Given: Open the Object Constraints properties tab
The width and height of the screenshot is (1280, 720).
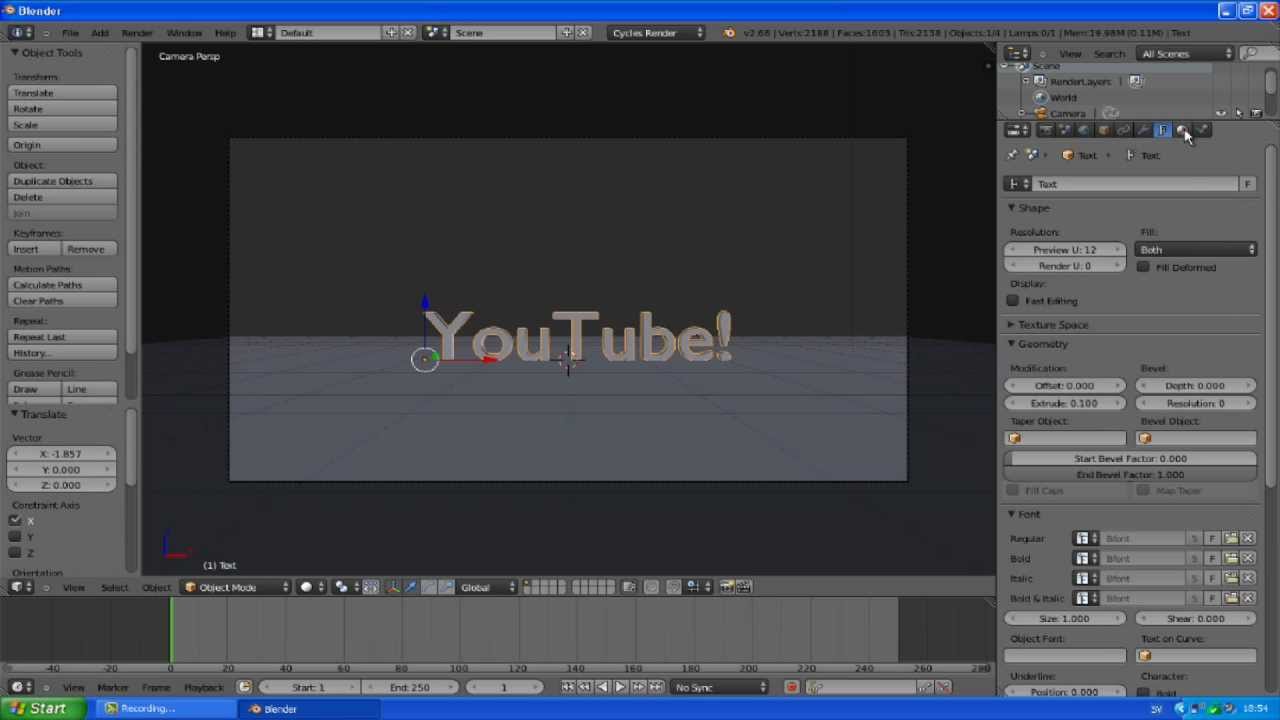Looking at the screenshot, I should [1123, 130].
